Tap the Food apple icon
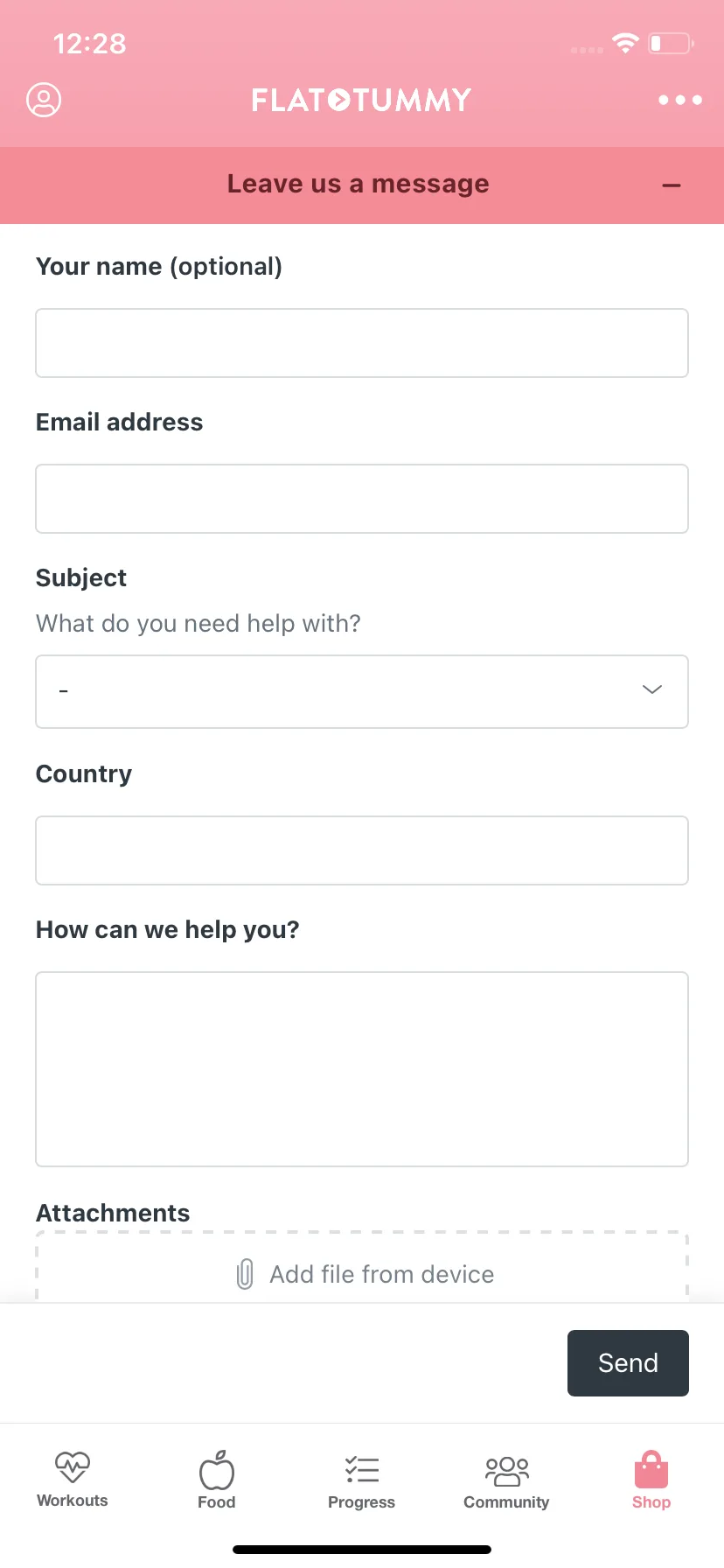The height and width of the screenshot is (1568, 724). point(217,1469)
